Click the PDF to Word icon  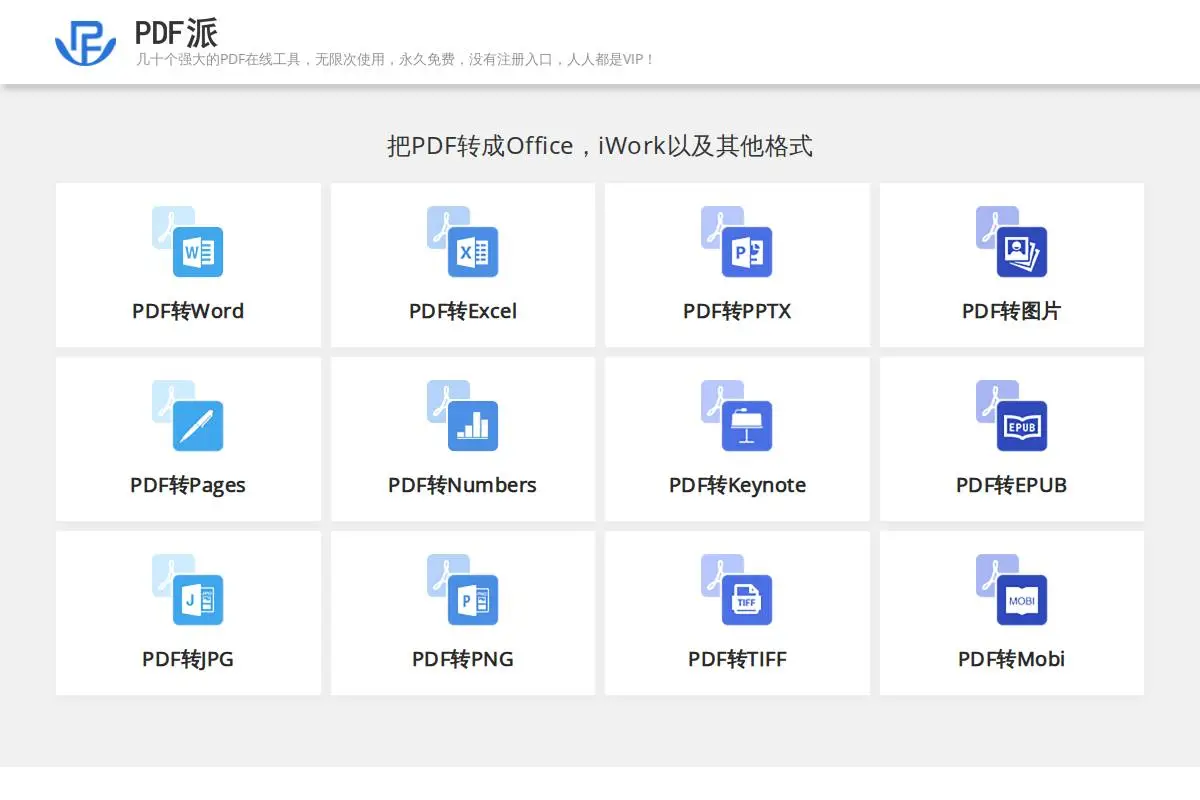tap(188, 241)
